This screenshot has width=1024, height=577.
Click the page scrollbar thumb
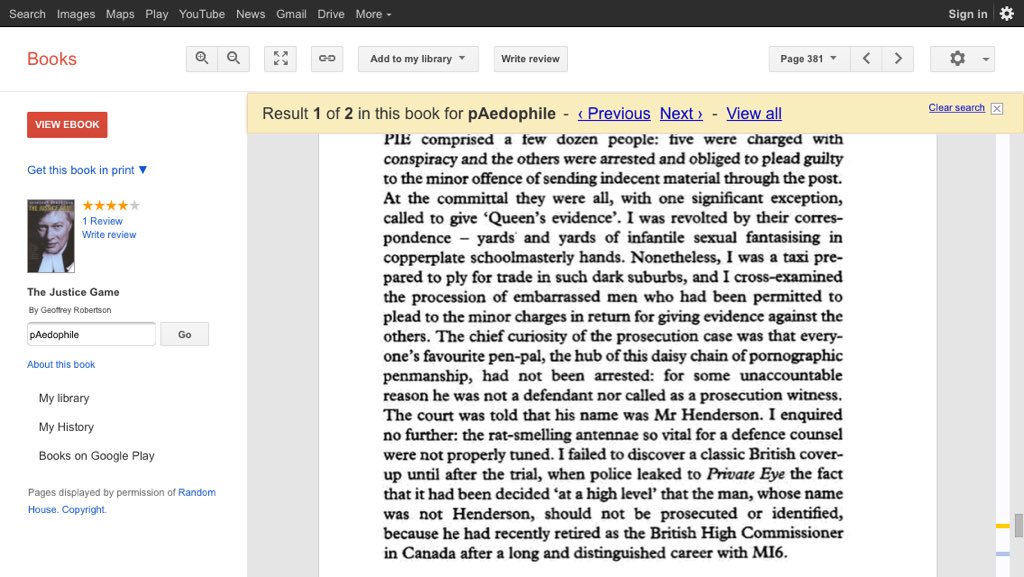[x=1018, y=525]
